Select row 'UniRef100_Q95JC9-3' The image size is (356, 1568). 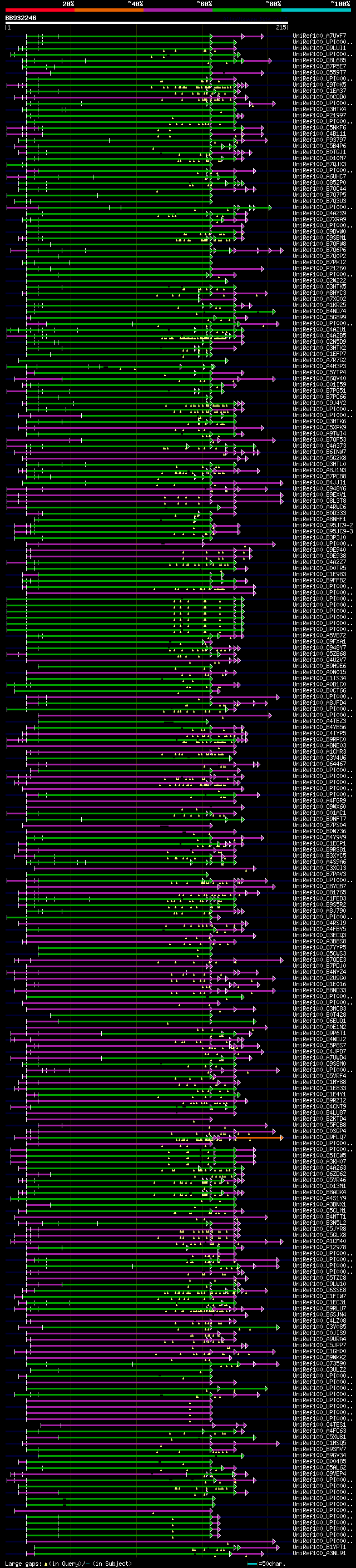pyautogui.click(x=323, y=531)
